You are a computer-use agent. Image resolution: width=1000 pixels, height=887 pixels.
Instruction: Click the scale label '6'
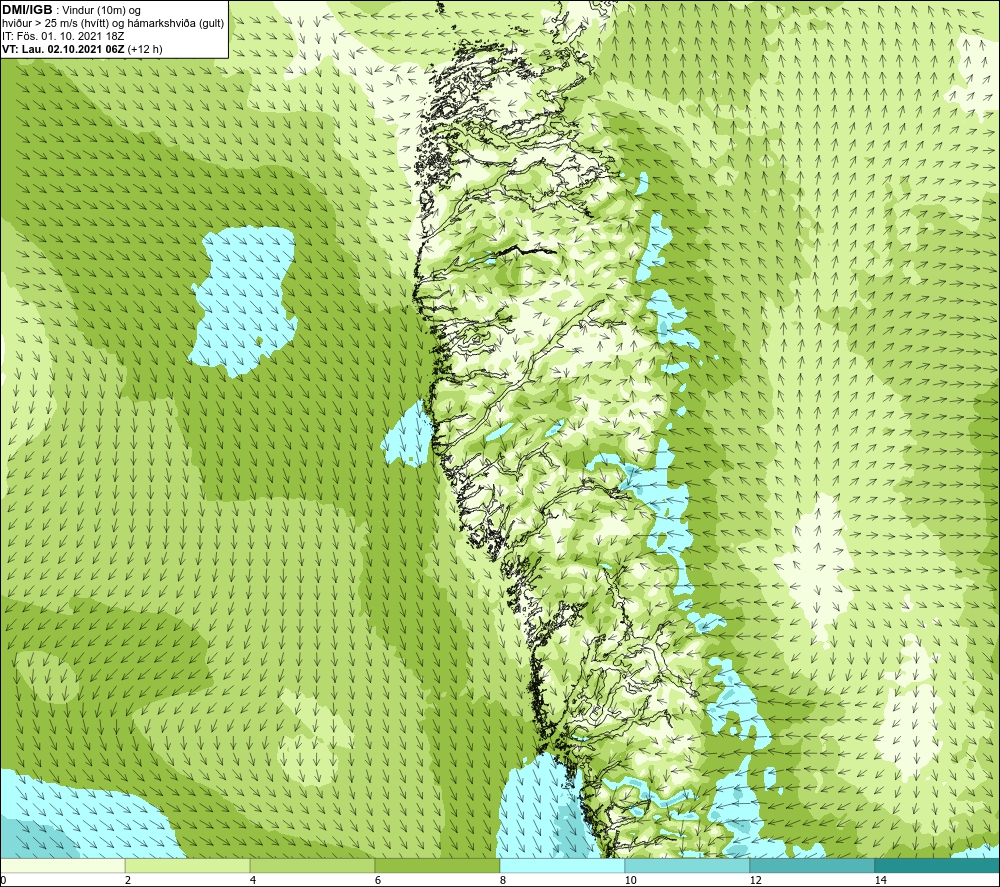378,881
